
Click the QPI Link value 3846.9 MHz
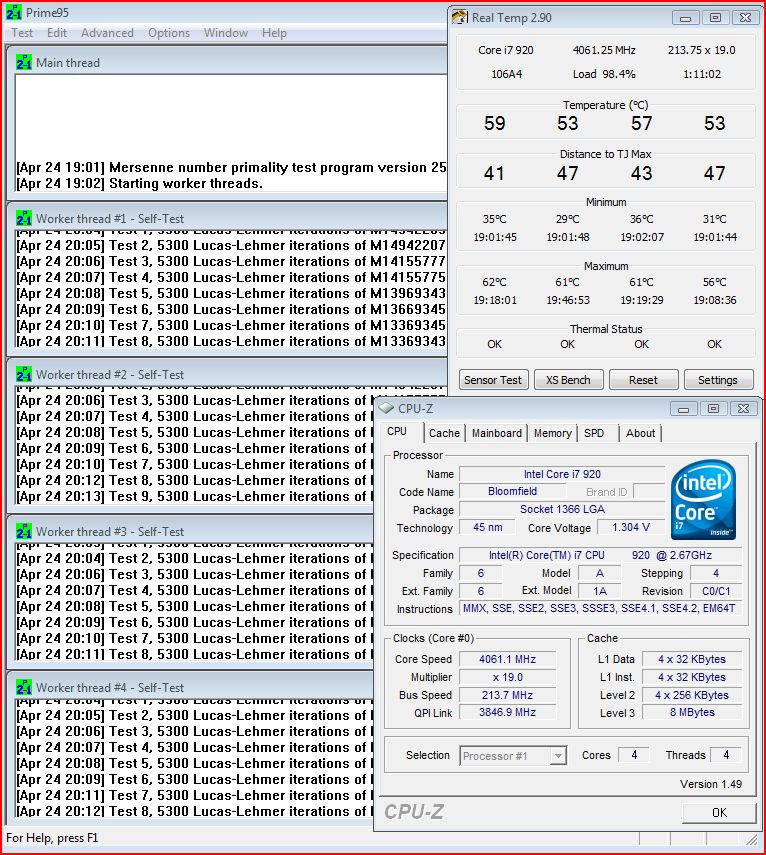coord(508,712)
